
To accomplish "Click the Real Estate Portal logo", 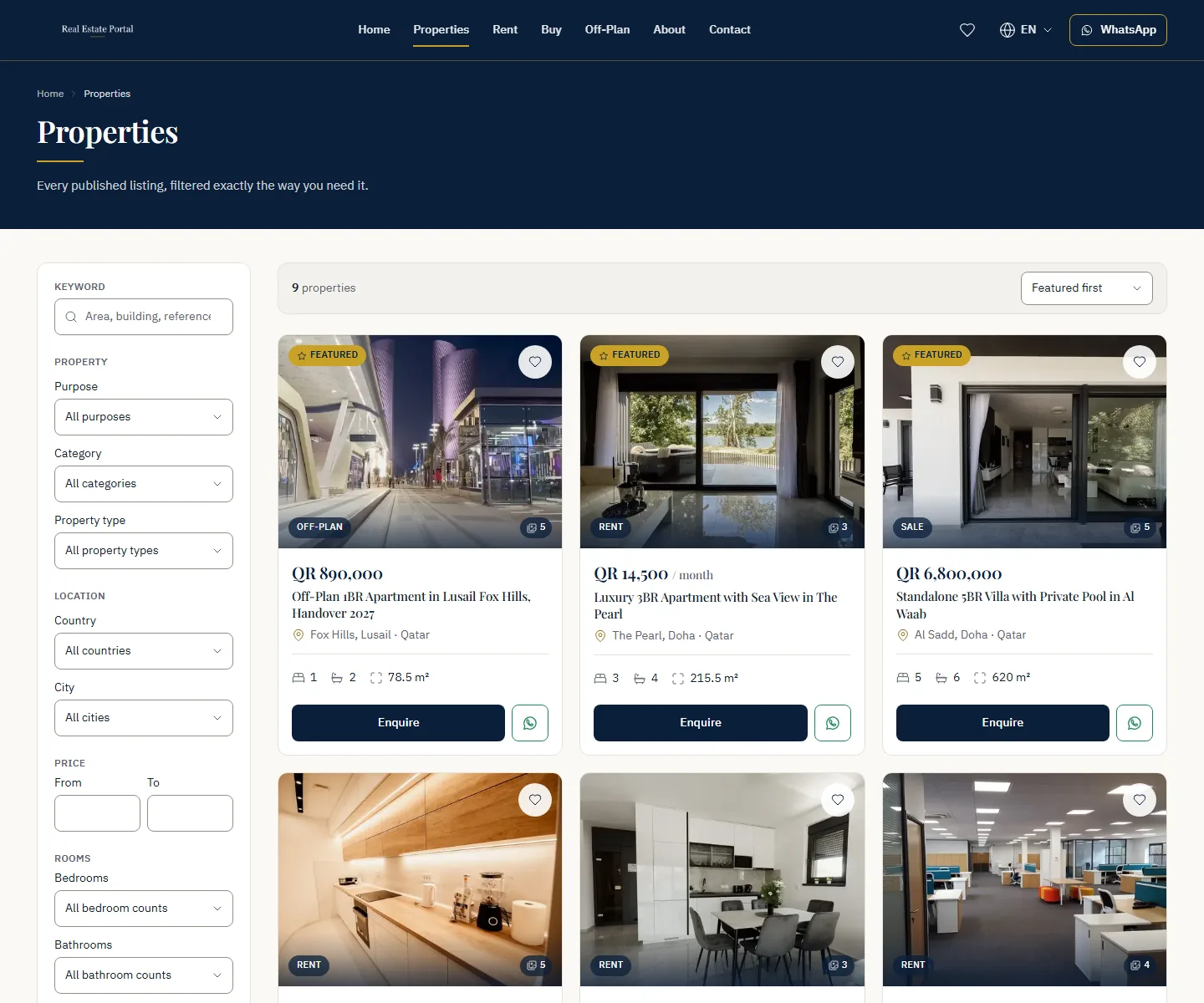I will [x=98, y=29].
